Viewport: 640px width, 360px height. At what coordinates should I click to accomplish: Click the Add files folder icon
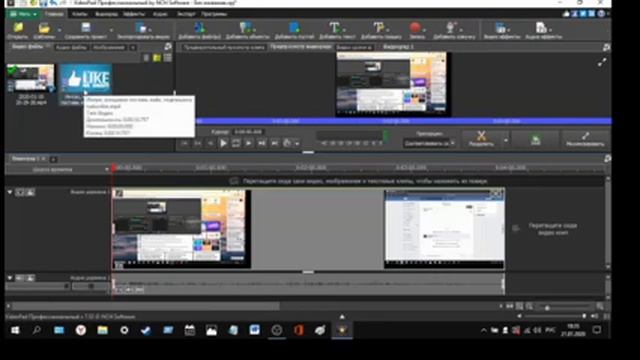click(x=44, y=28)
